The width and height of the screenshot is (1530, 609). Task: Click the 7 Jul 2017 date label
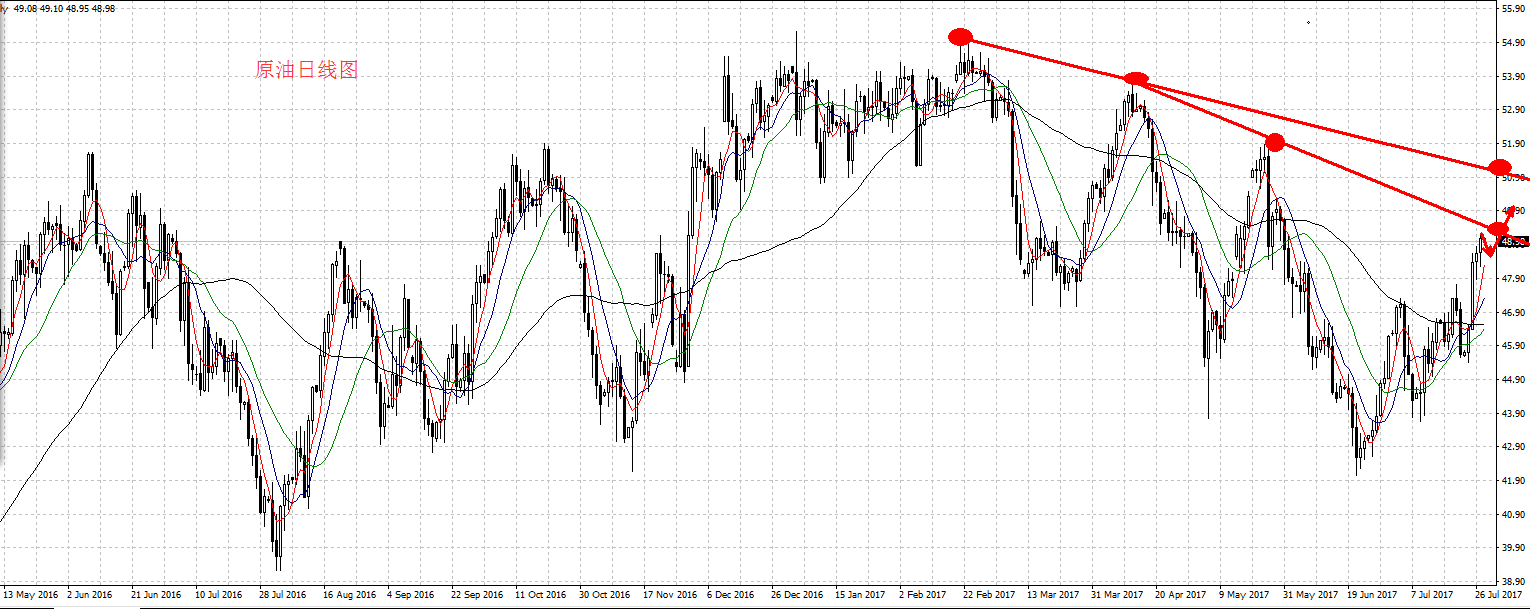(x=1433, y=594)
